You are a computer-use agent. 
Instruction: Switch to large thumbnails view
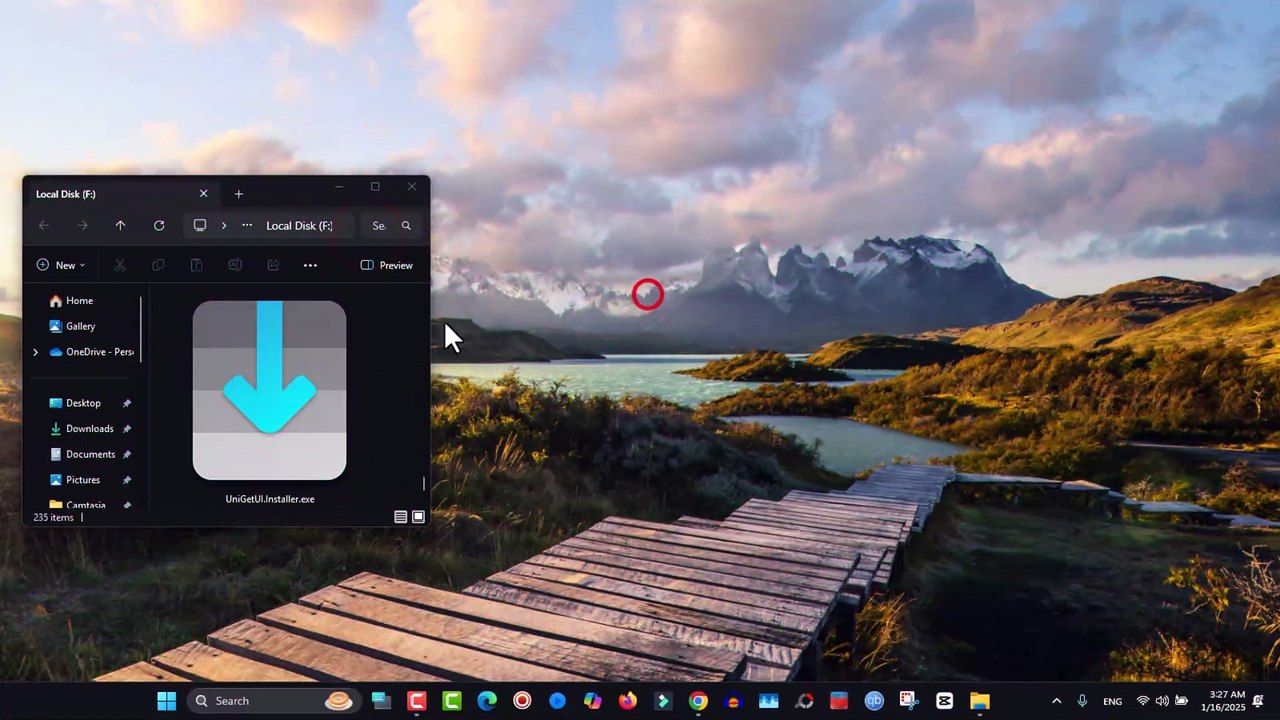pyautogui.click(x=418, y=517)
